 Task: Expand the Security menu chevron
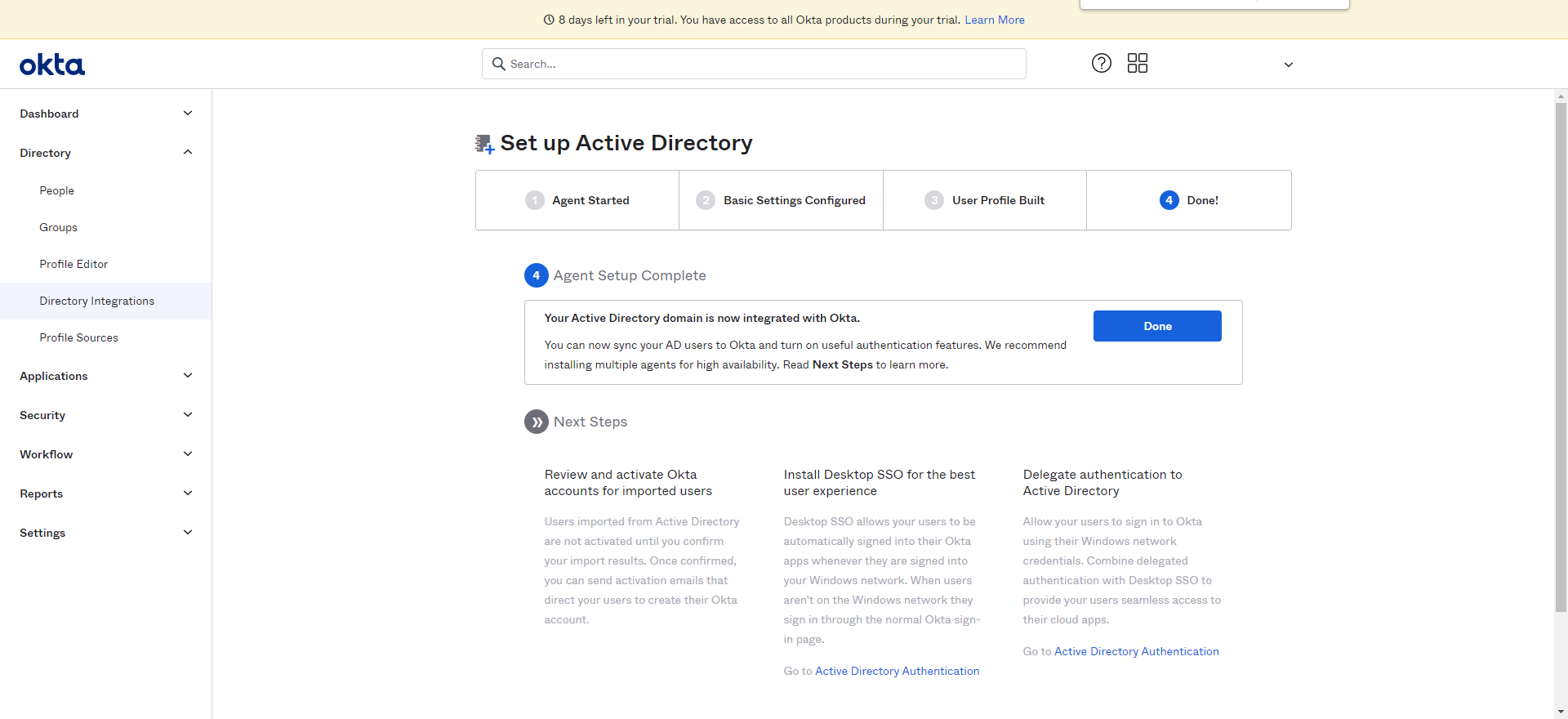tap(188, 415)
